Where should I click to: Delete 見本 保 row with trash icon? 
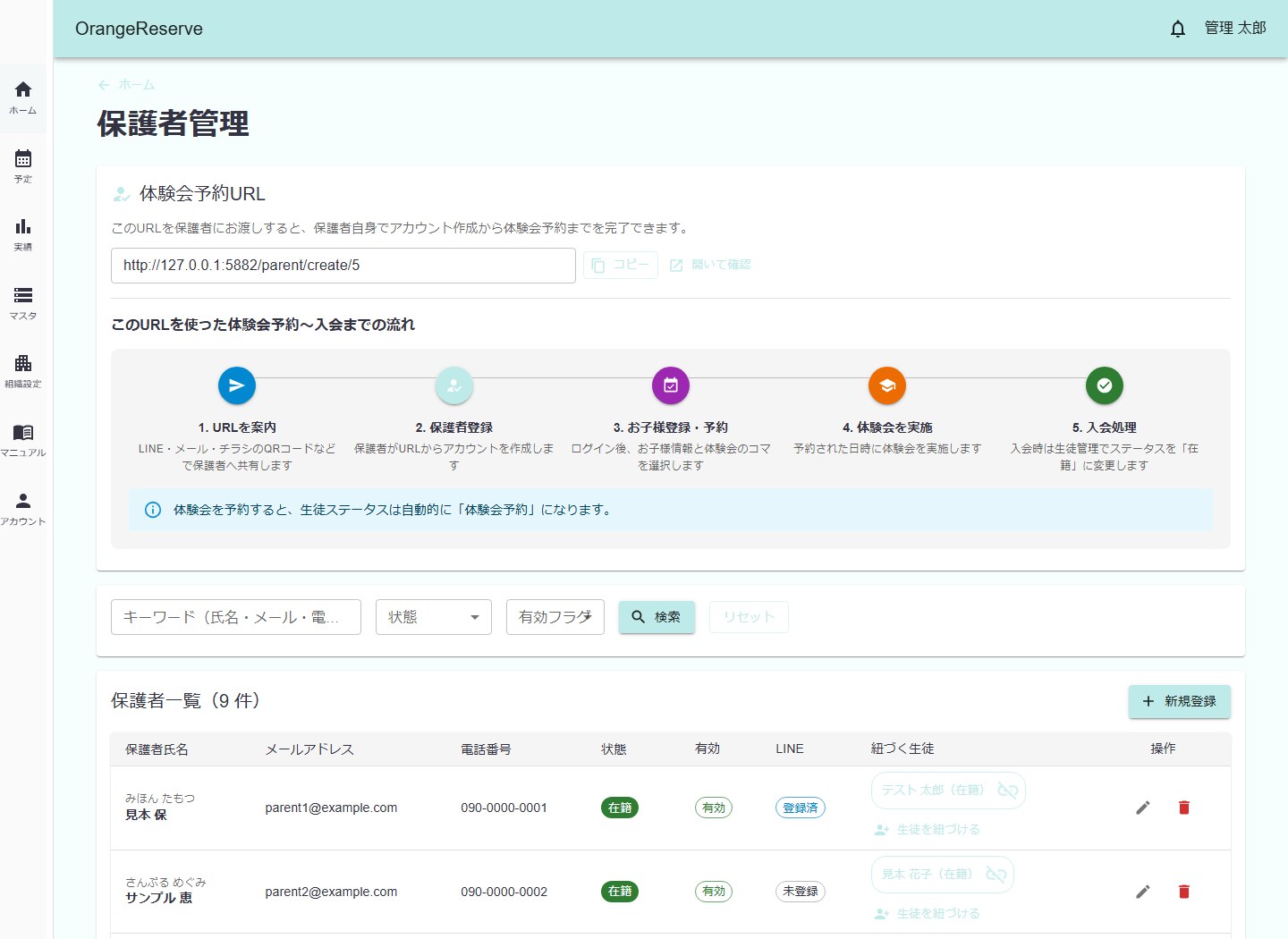point(1184,808)
